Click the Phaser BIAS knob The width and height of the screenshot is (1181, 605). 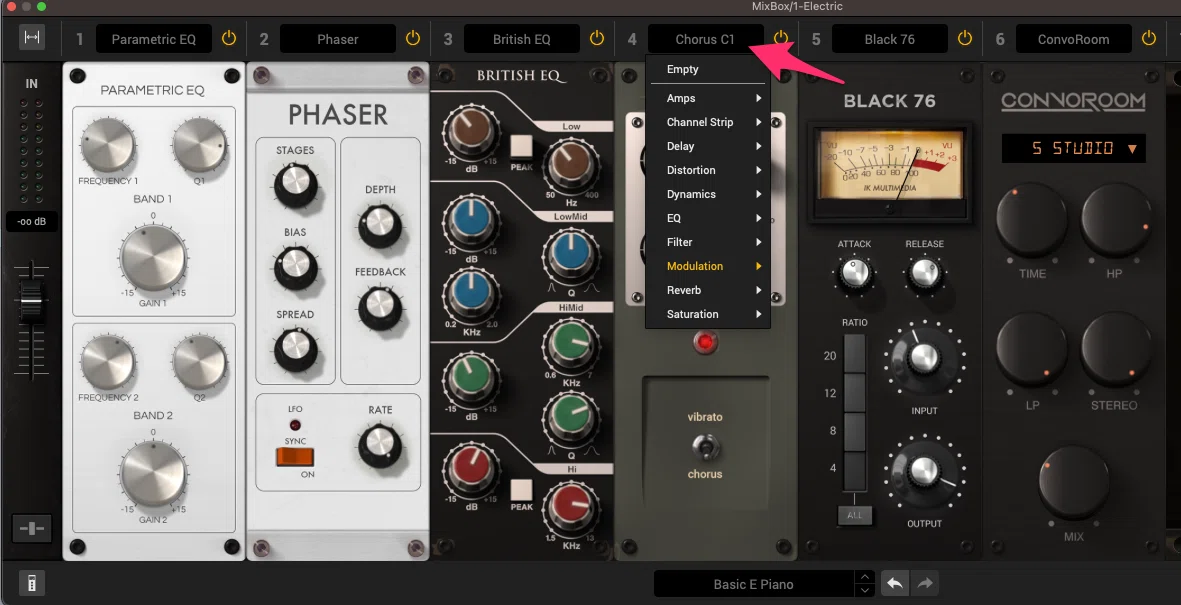click(295, 267)
